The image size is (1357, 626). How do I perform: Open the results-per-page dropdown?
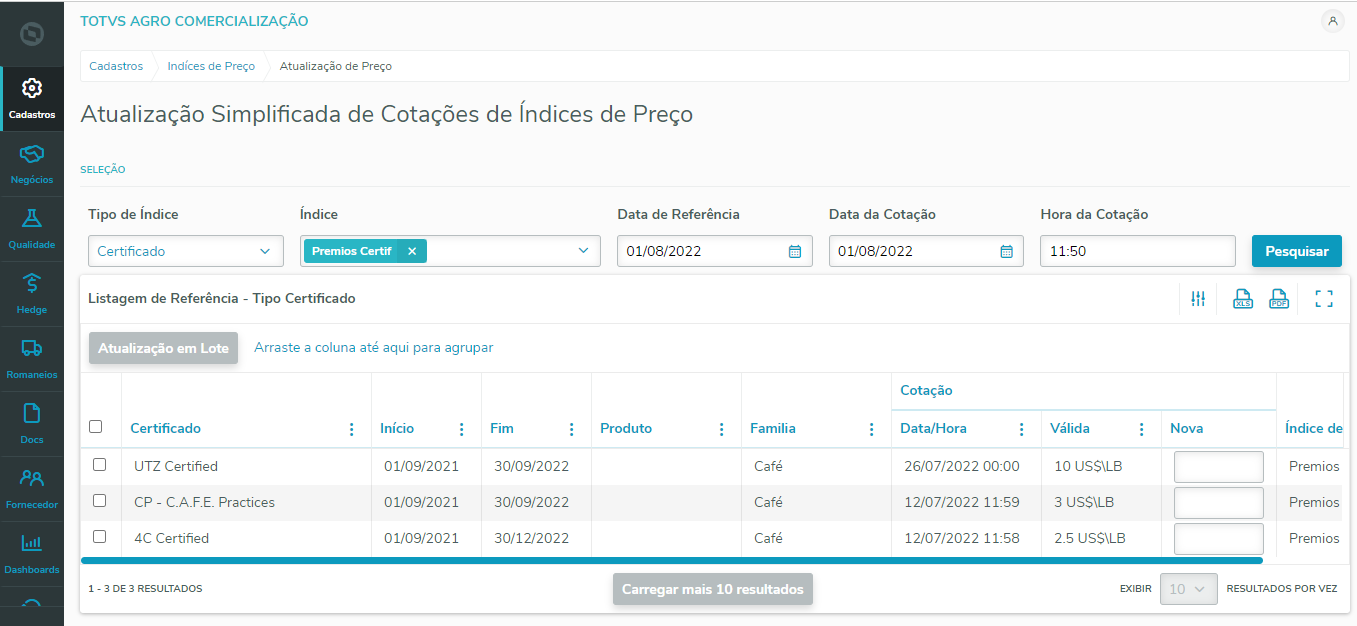(1189, 589)
